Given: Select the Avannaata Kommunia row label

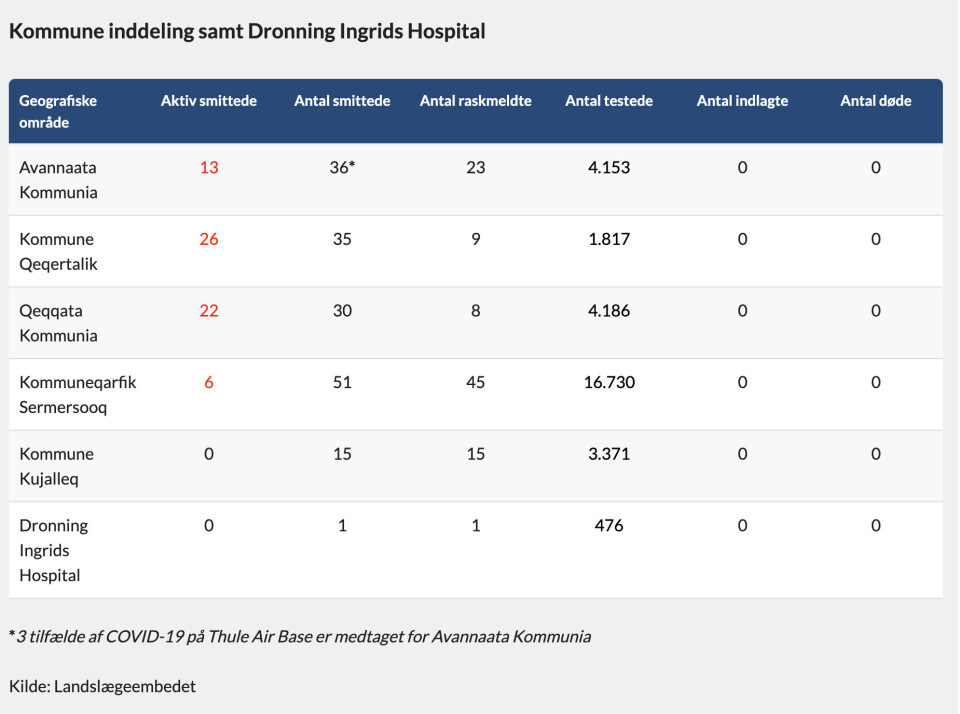Looking at the screenshot, I should coord(58,180).
